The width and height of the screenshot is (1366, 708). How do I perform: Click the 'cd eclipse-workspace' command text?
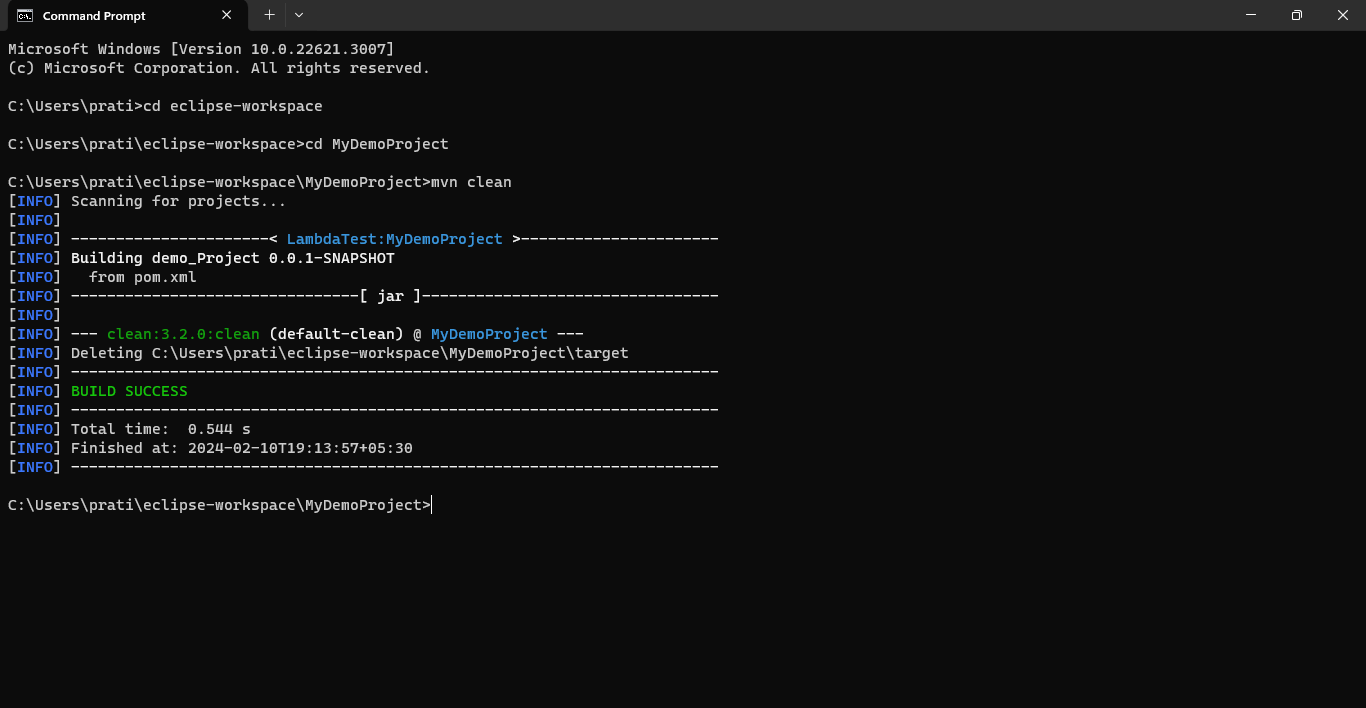click(x=232, y=106)
